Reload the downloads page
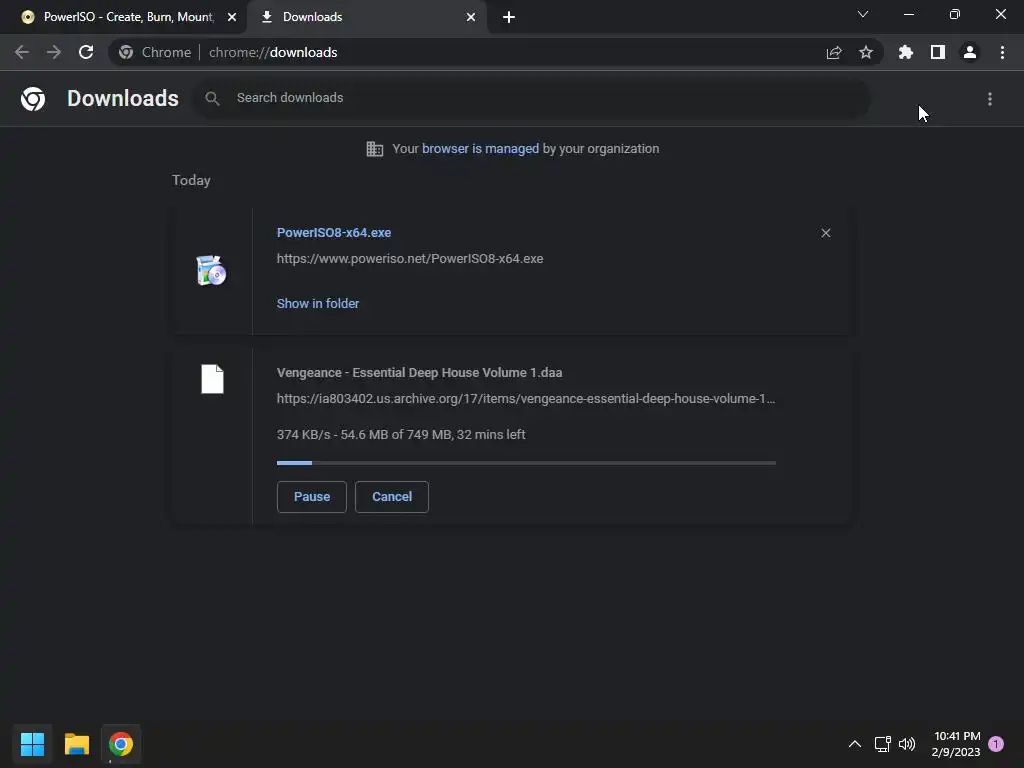Image resolution: width=1024 pixels, height=768 pixels. [x=86, y=52]
